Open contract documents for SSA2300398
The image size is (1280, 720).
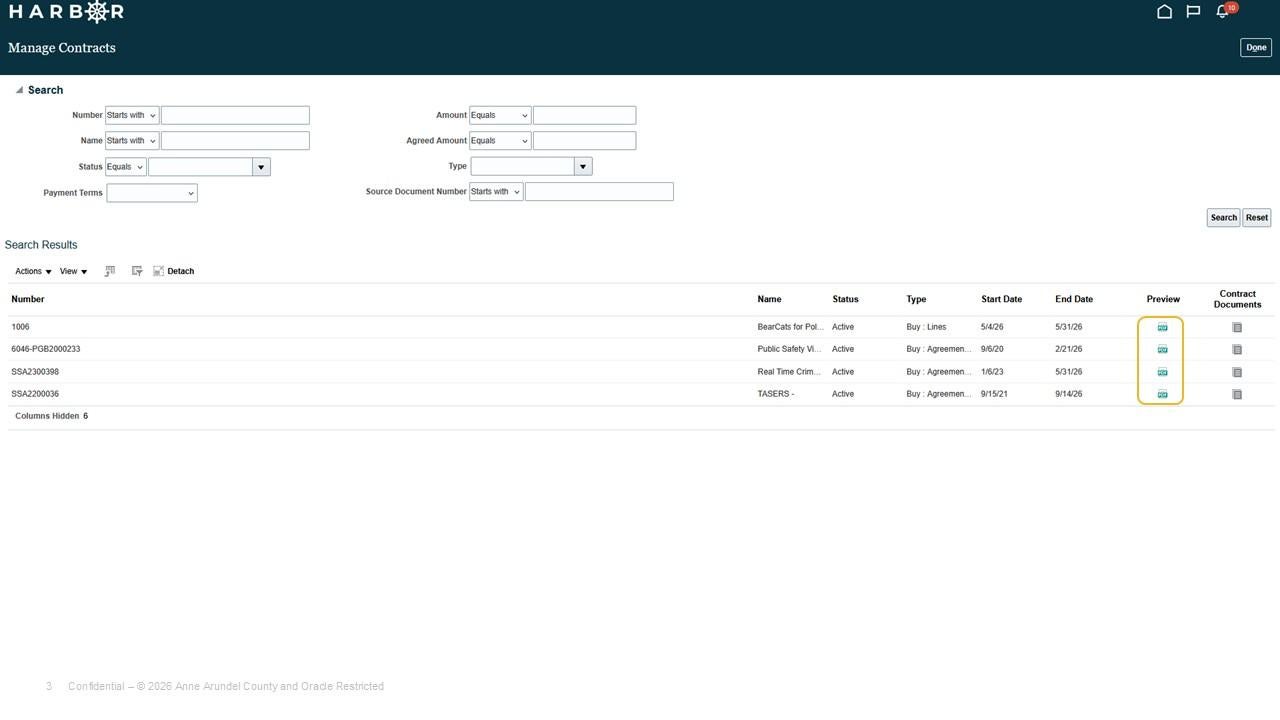[1237, 372]
